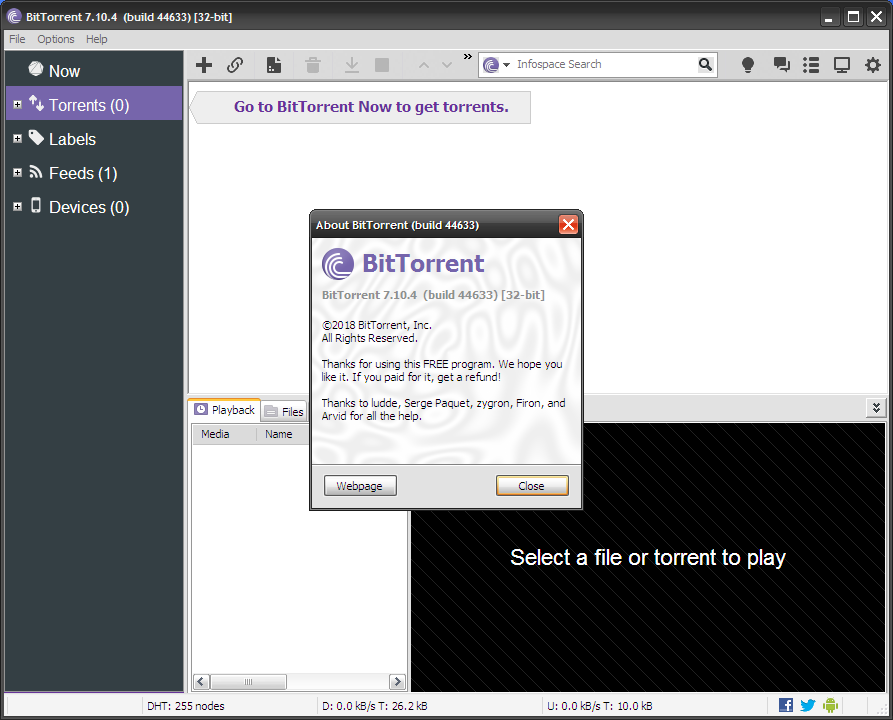Click the Add Torrent plus icon

point(204,65)
